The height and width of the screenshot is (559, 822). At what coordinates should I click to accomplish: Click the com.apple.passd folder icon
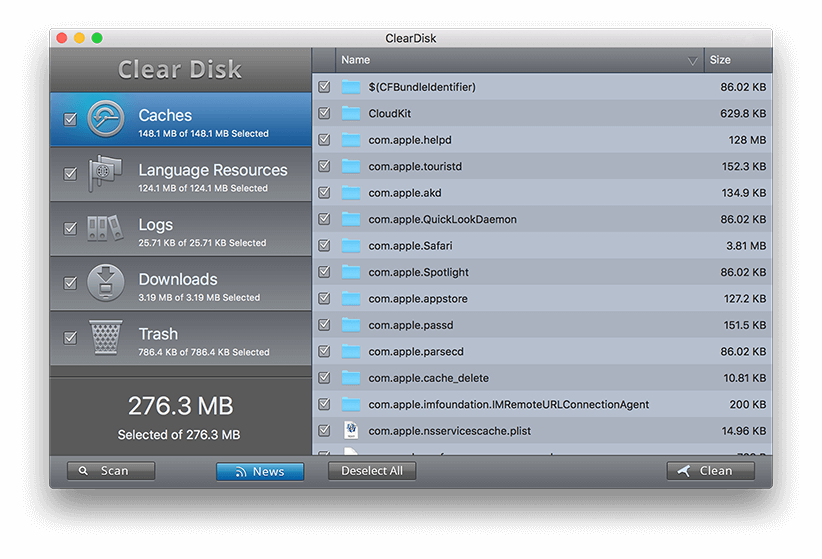point(351,325)
